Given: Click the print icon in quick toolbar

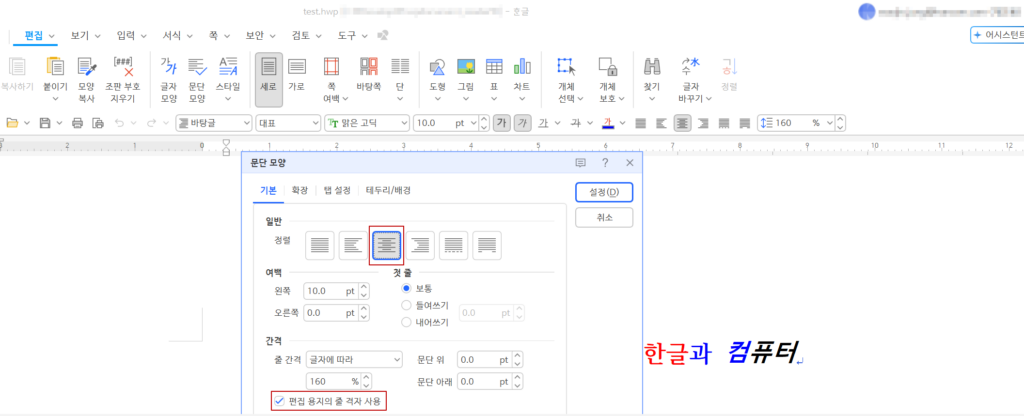Looking at the screenshot, I should point(77,123).
